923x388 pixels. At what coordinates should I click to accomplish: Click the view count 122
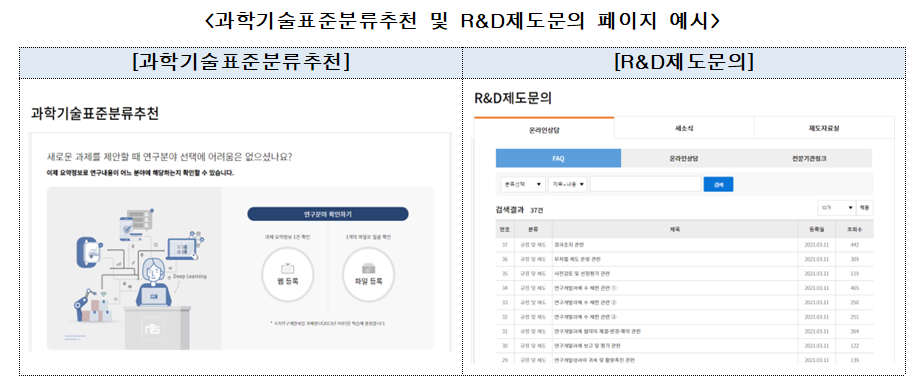pos(855,346)
